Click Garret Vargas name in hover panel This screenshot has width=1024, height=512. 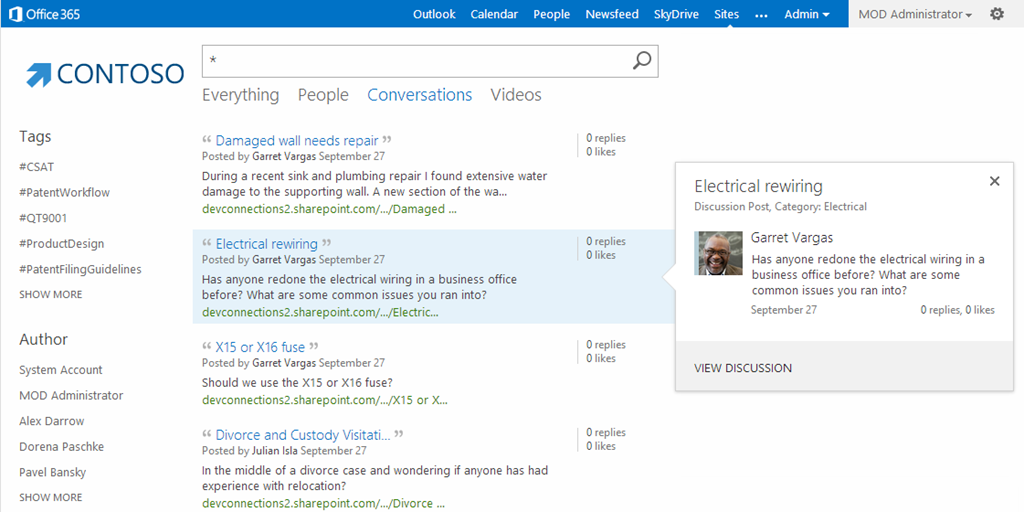pos(792,238)
